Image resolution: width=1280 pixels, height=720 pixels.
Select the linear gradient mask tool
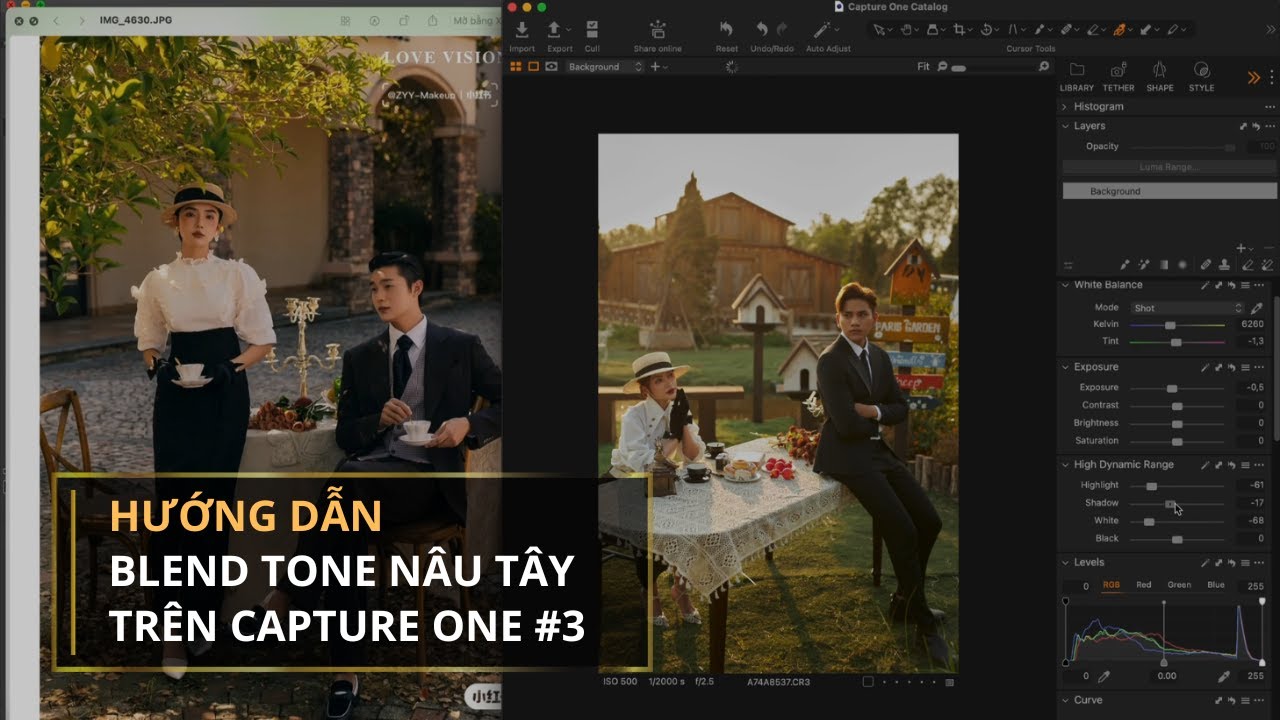[1164, 265]
